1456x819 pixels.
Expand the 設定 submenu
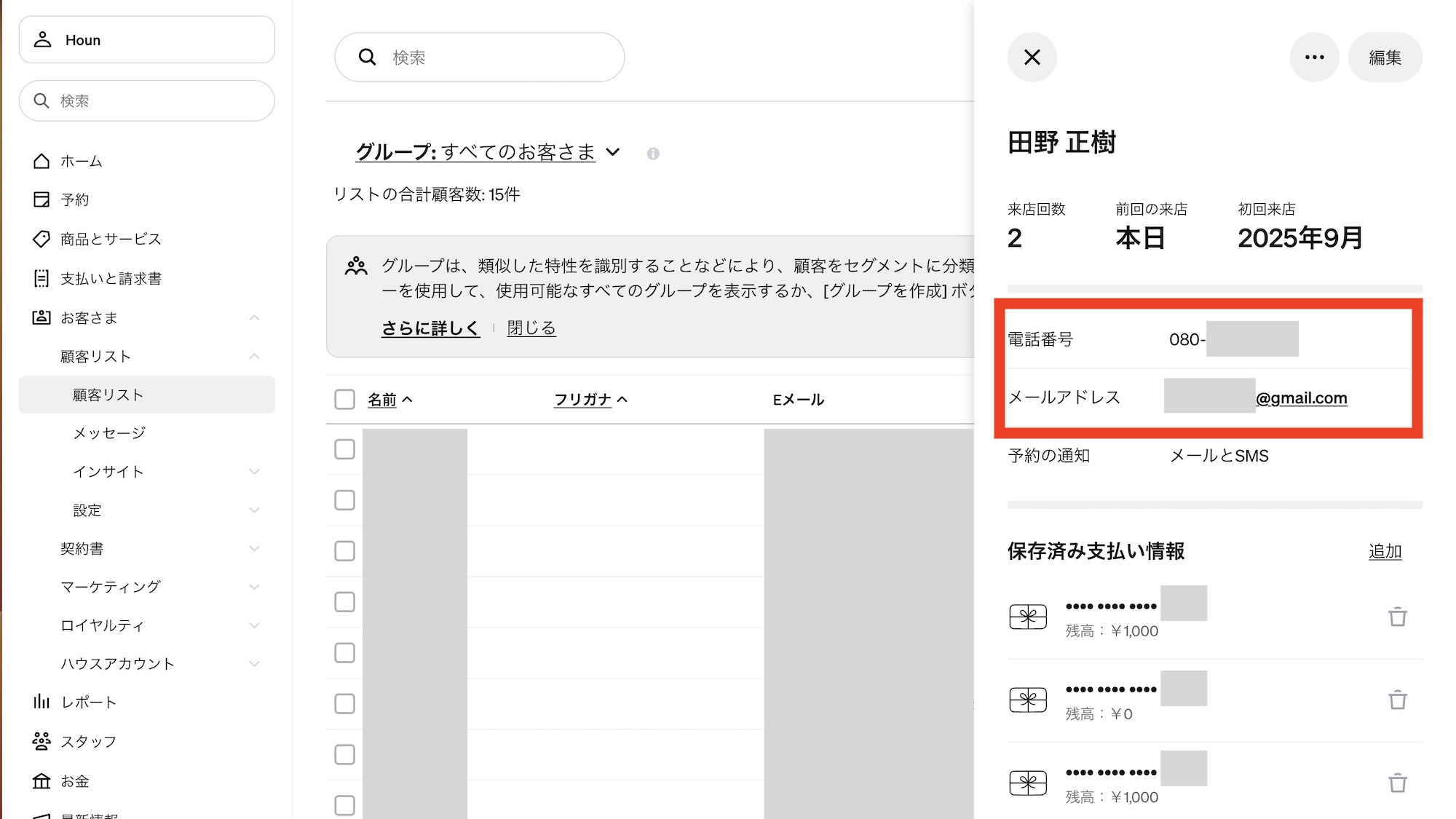tap(254, 510)
